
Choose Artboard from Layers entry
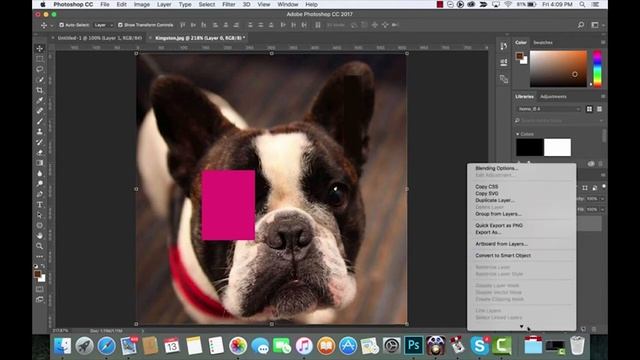[502, 244]
